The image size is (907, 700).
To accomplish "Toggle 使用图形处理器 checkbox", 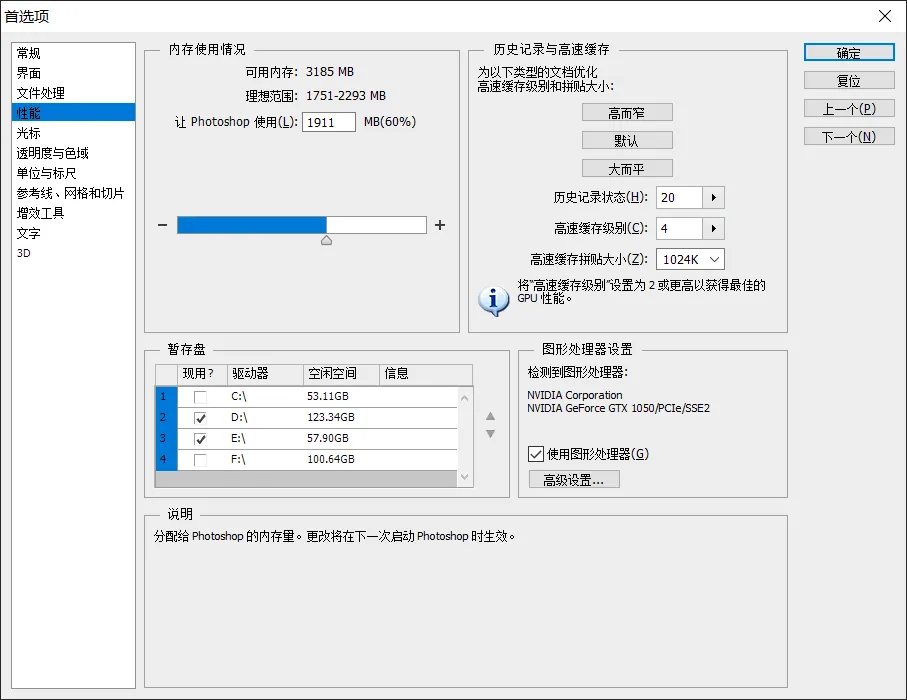I will [x=536, y=454].
